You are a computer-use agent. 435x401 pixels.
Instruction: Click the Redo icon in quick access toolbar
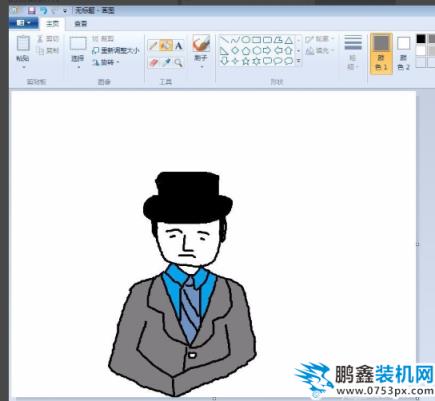[x=54, y=11]
